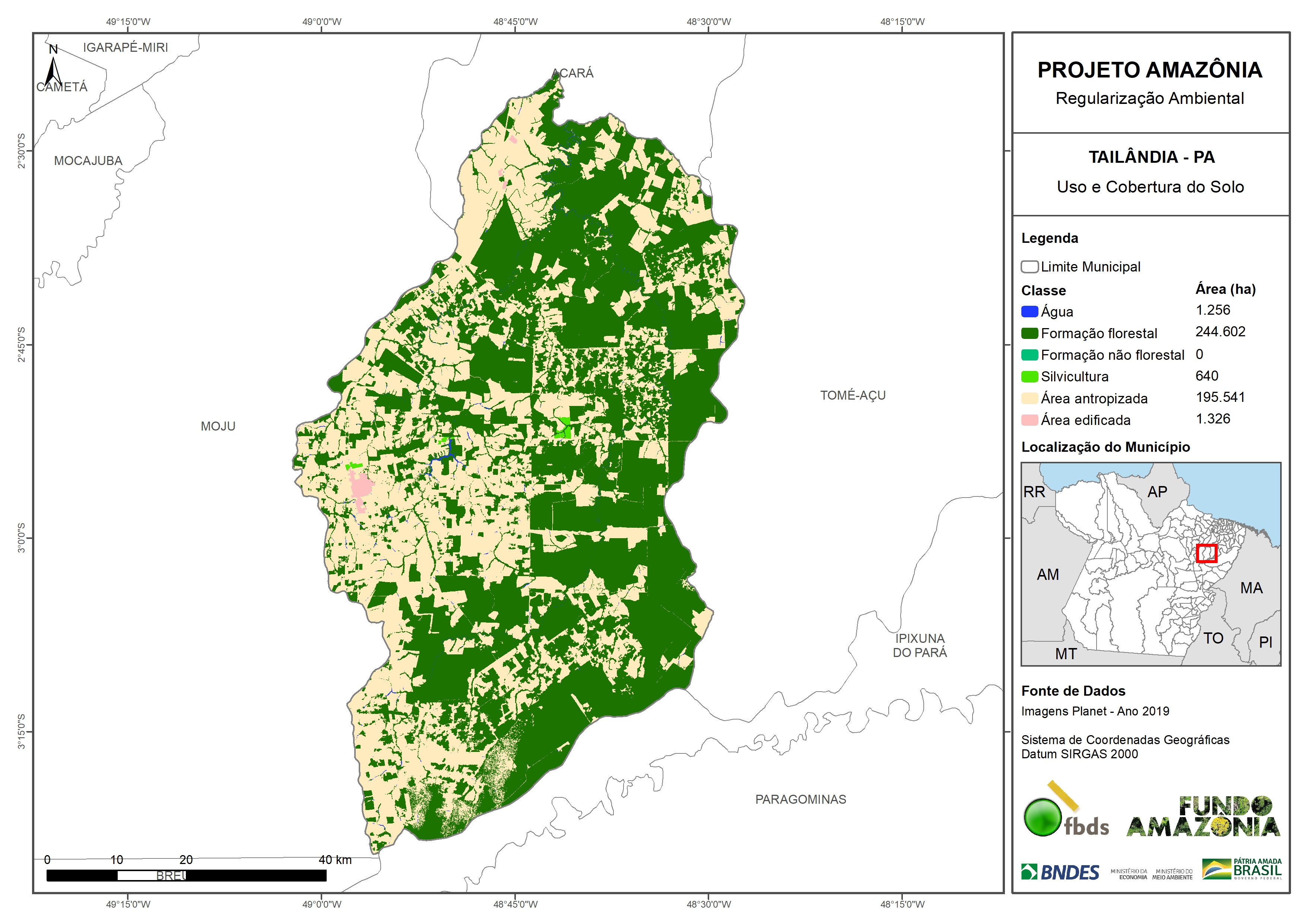This screenshot has width=1307, height=924.
Task: Click the Área antropizada beige swatch
Action: pos(1029,398)
